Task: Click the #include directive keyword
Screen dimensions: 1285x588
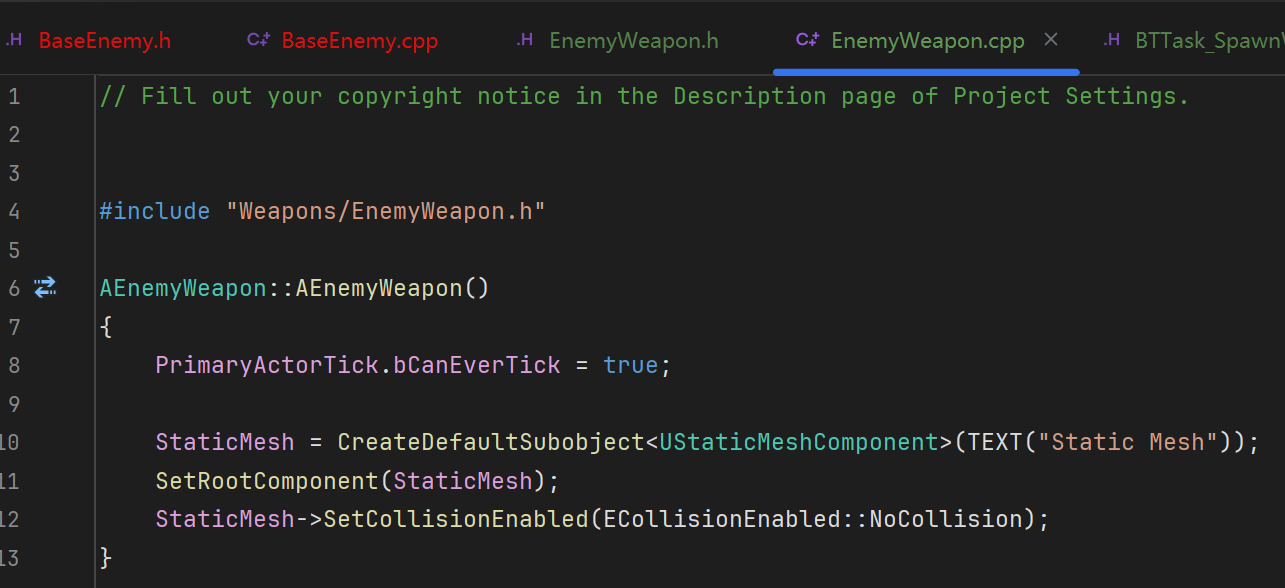Action: click(155, 212)
